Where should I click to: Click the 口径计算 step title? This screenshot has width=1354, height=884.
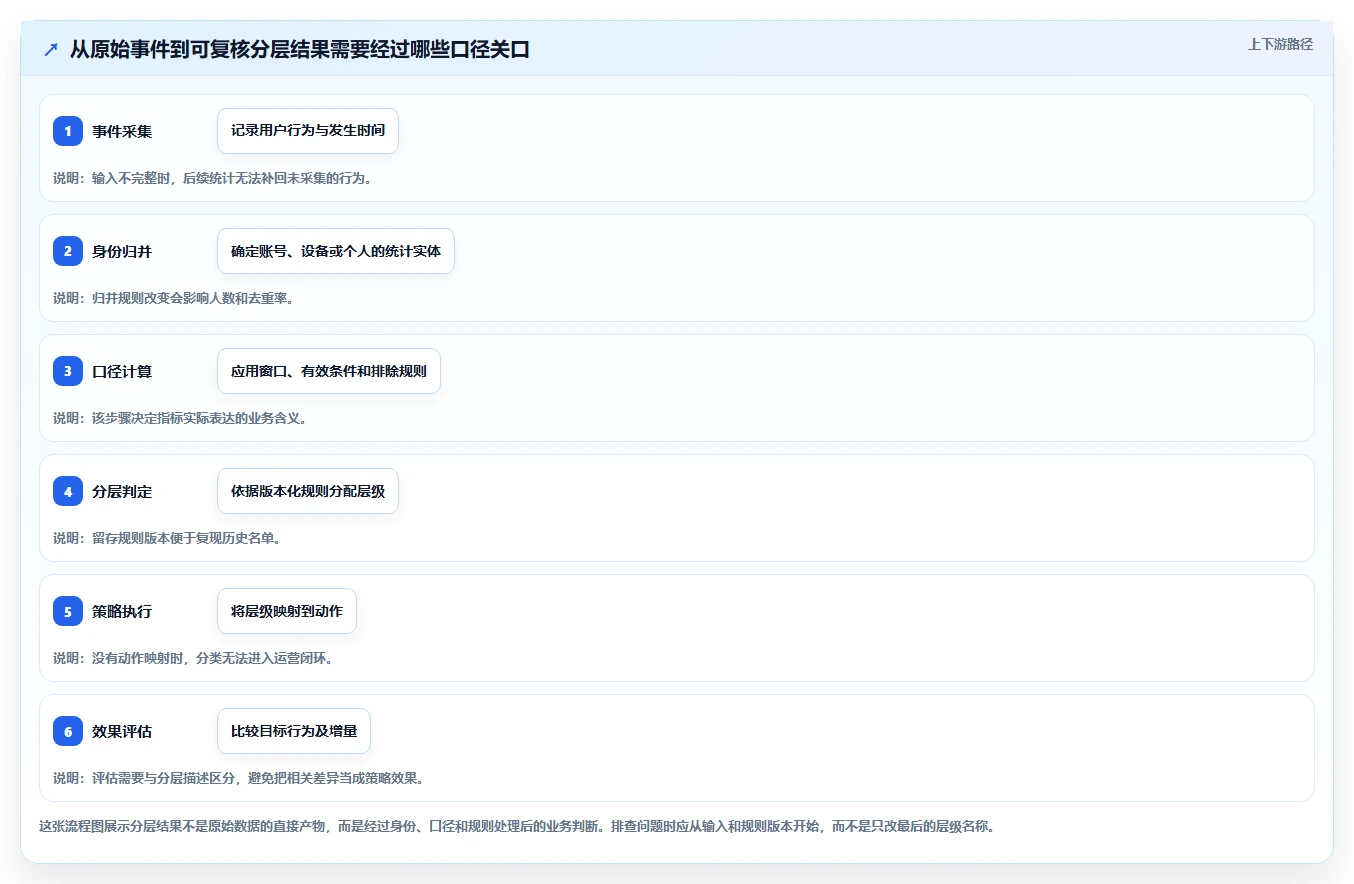point(122,371)
